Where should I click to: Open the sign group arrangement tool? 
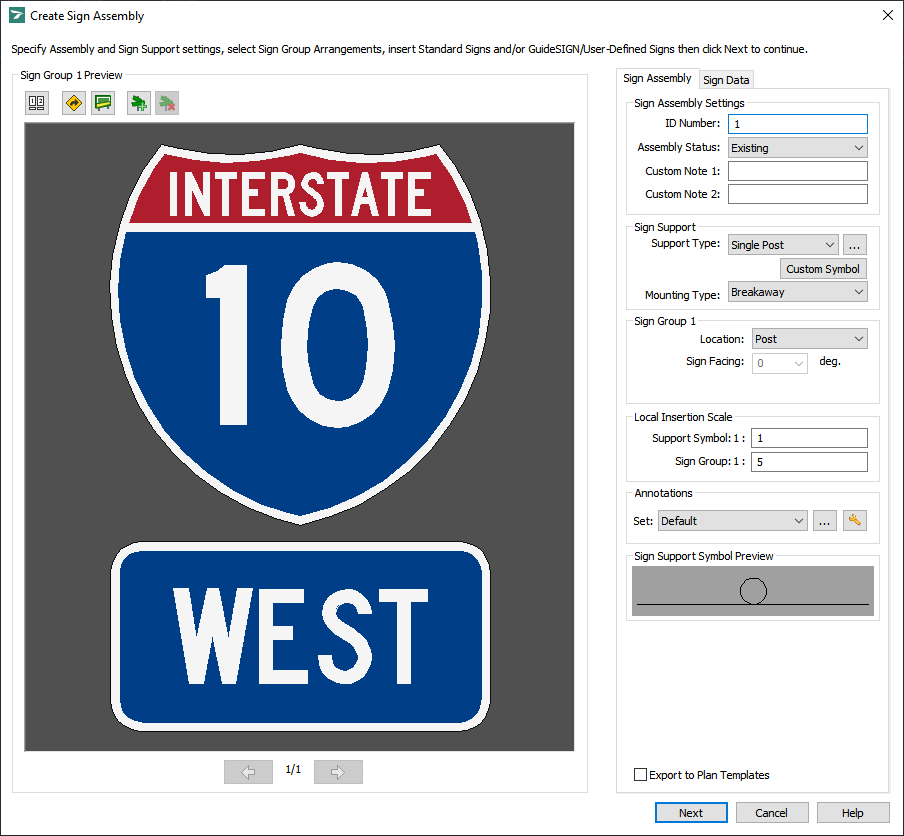pyautogui.click(x=37, y=103)
